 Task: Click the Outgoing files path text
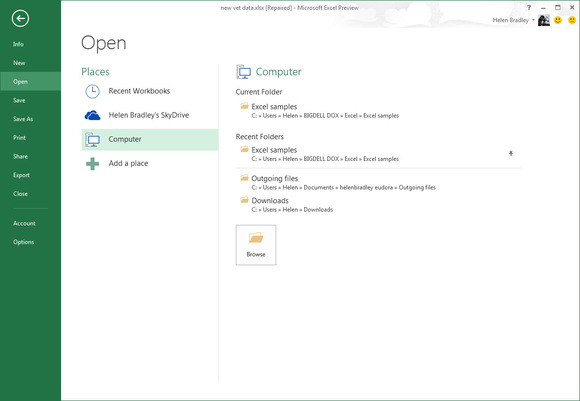[x=344, y=188]
